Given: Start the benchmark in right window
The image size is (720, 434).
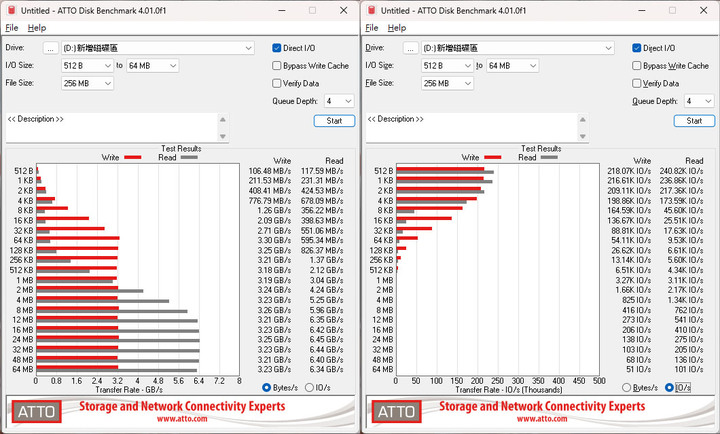Looking at the screenshot, I should 694,121.
